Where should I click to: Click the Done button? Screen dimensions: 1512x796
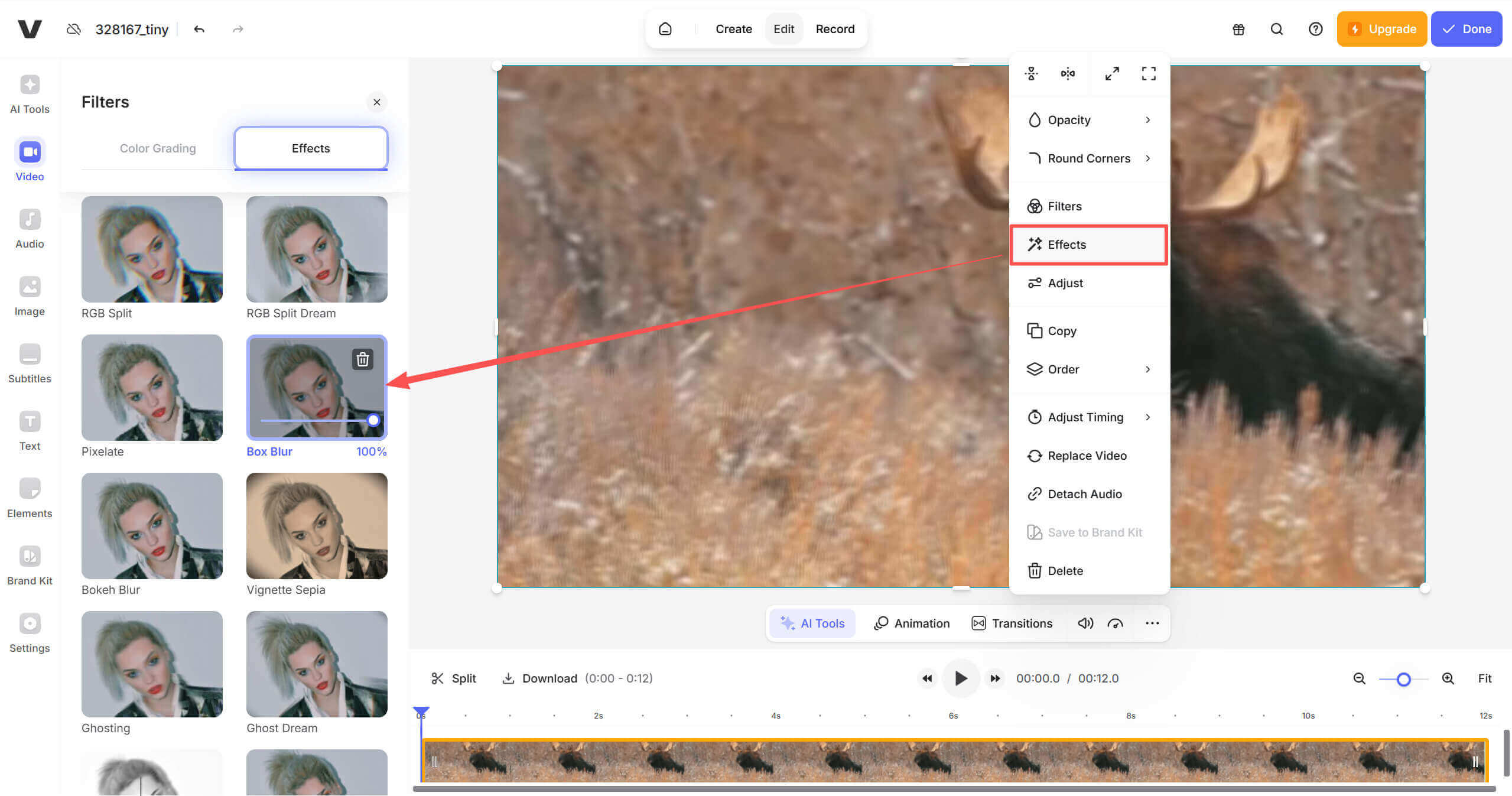1467,28
